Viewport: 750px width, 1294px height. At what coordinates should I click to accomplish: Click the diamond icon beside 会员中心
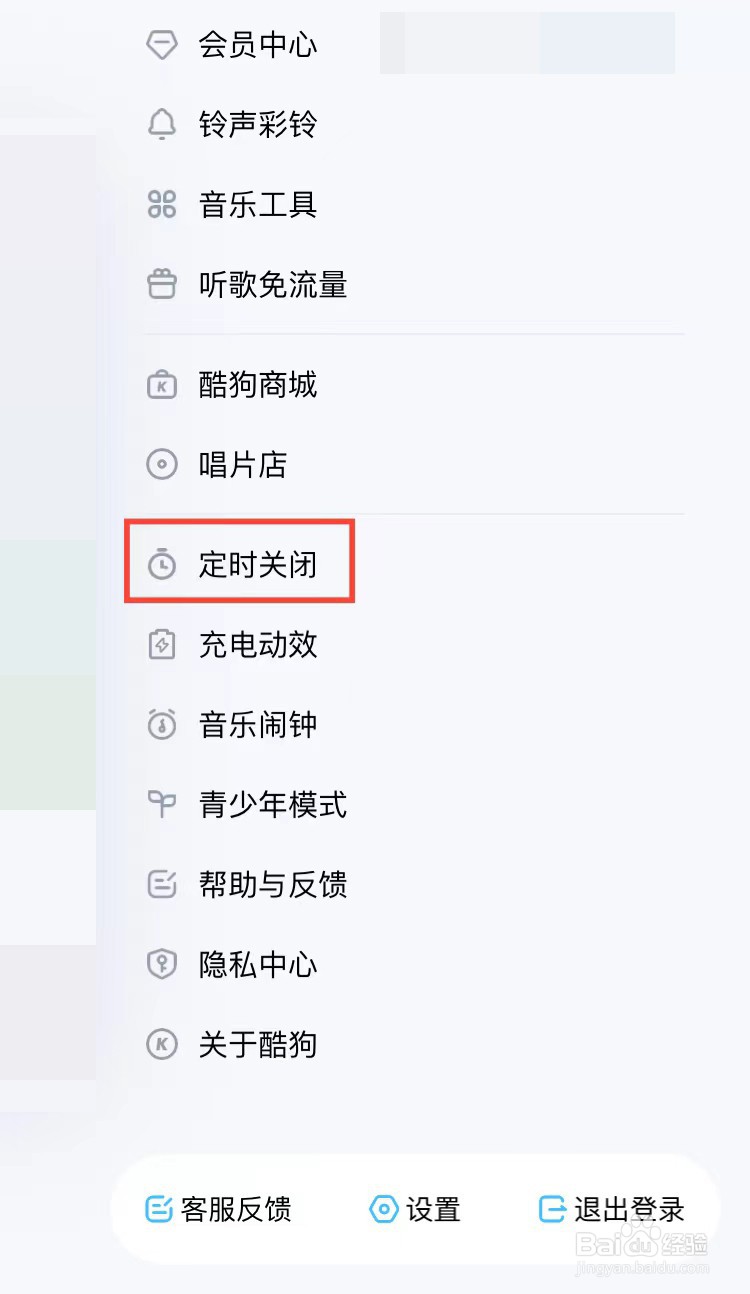pyautogui.click(x=162, y=44)
